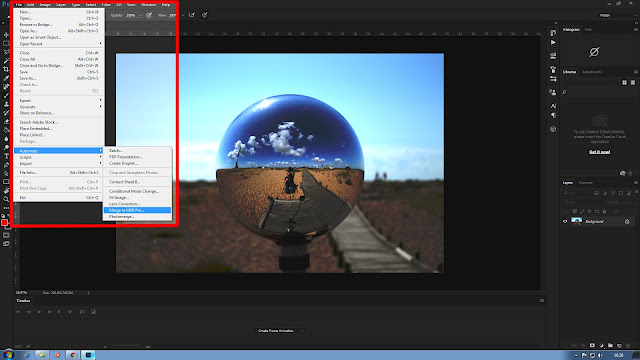
Task: Expand the Create Frame Animation dropdown arrow
Action: pyautogui.click(x=302, y=331)
